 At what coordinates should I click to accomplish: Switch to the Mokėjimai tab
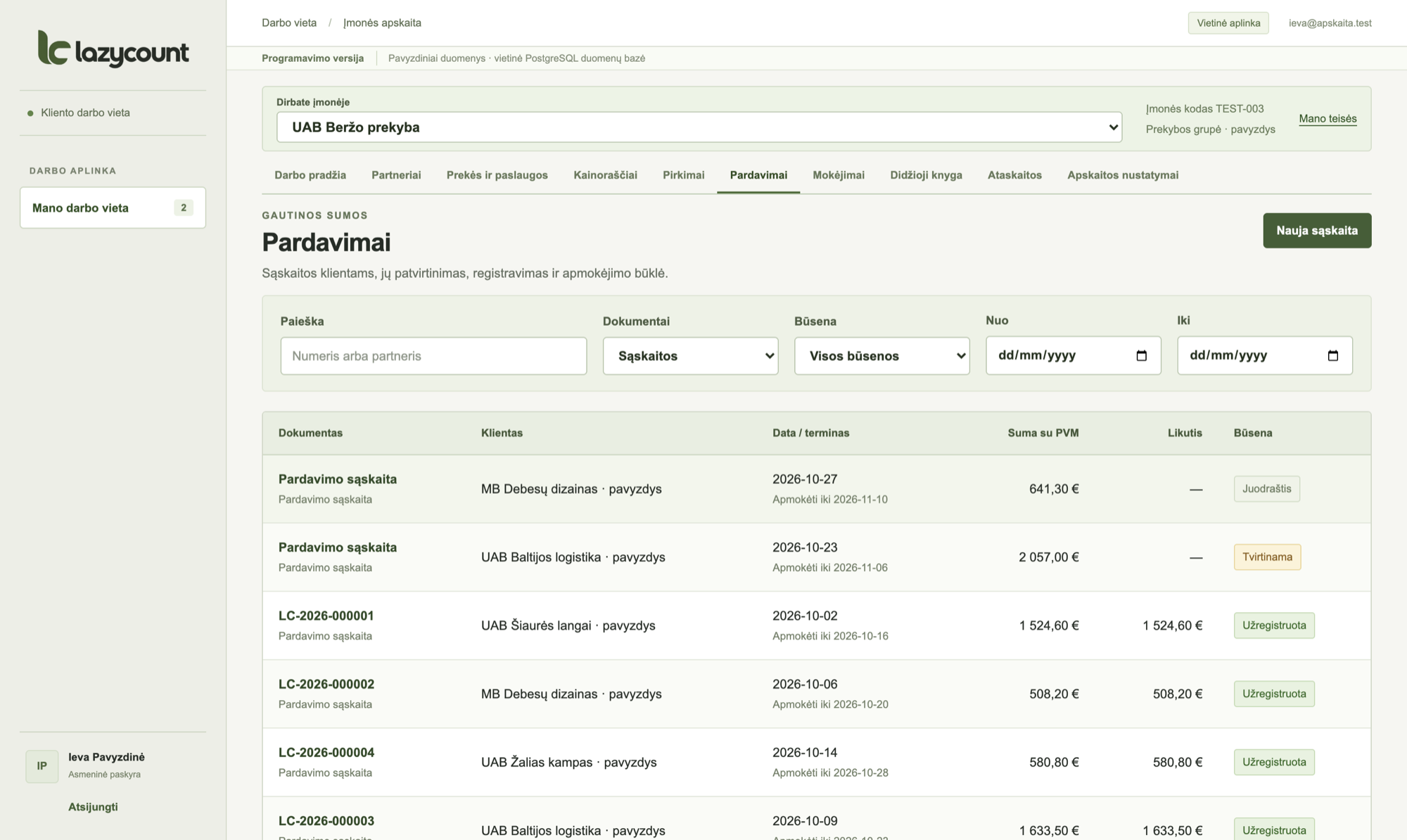click(839, 175)
